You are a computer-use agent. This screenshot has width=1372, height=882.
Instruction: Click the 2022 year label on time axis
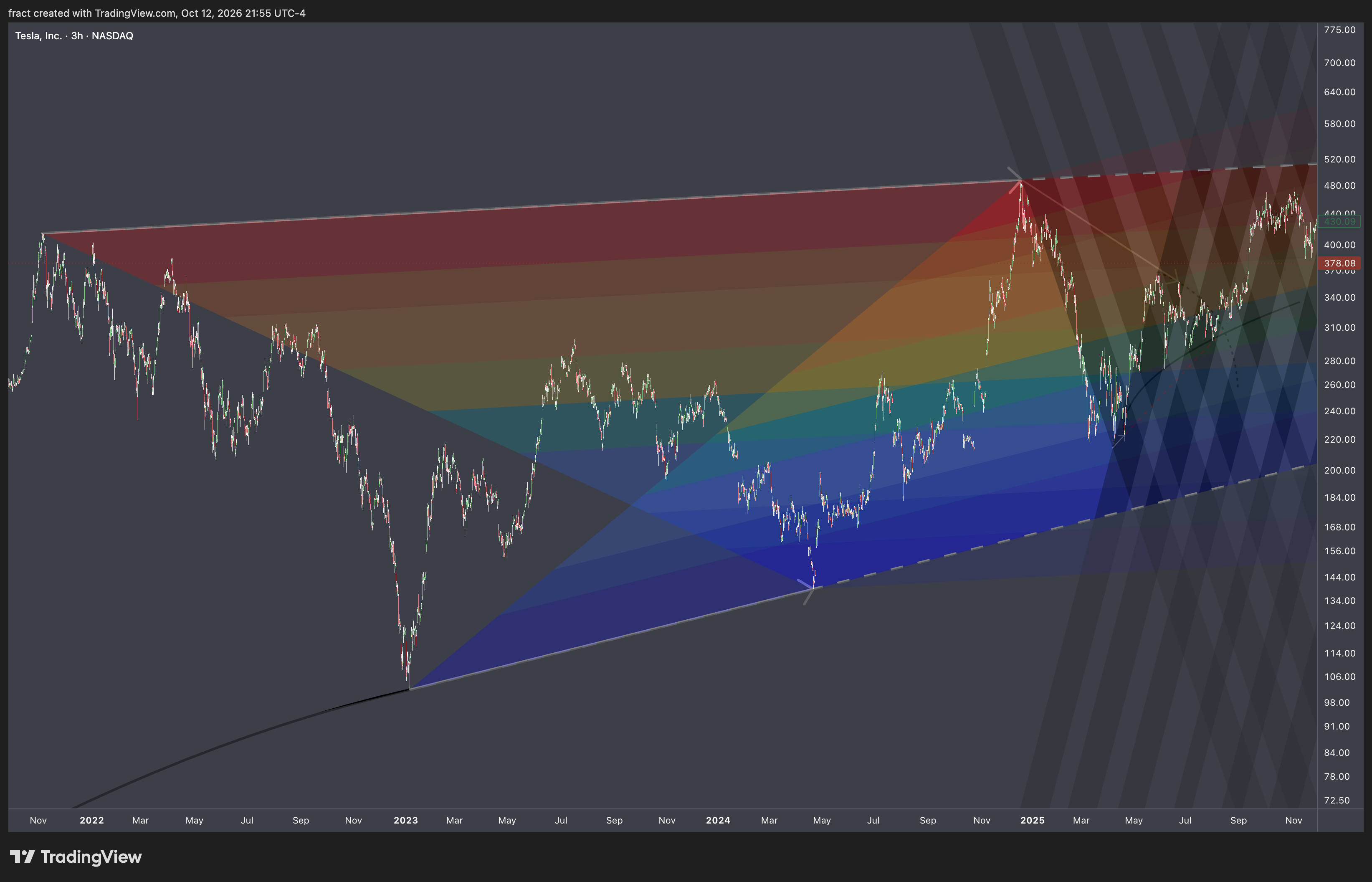91,820
